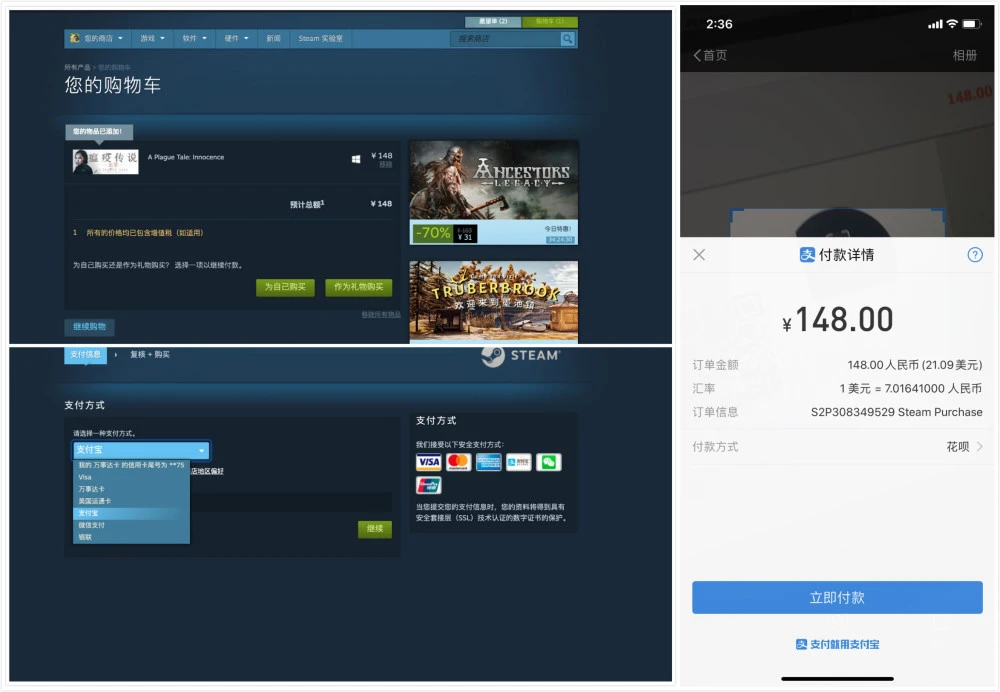Viewport: 1000px width, 692px height.
Task: Click the Mastercard logo
Action: click(x=458, y=462)
